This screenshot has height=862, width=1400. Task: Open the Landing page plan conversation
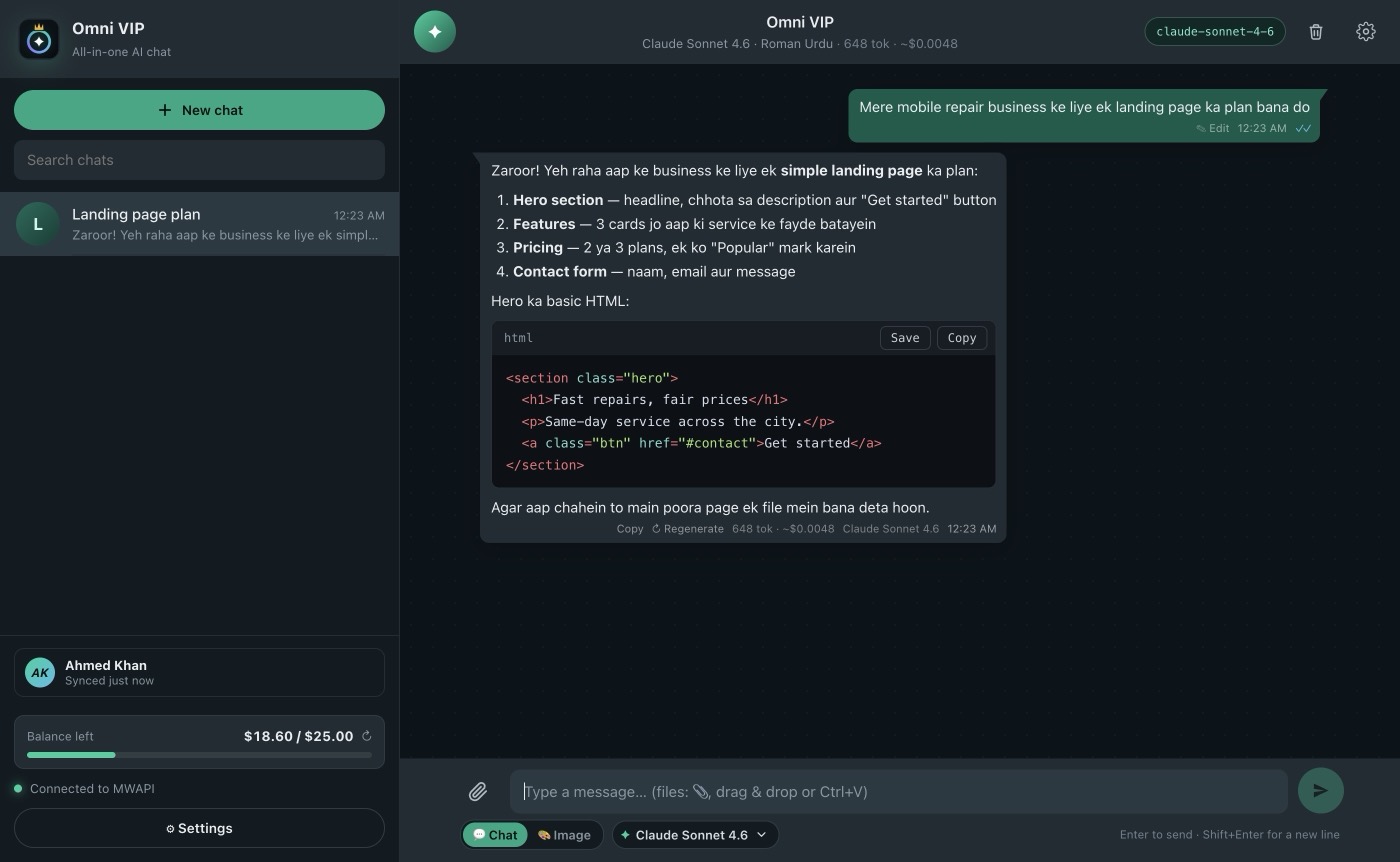[199, 224]
